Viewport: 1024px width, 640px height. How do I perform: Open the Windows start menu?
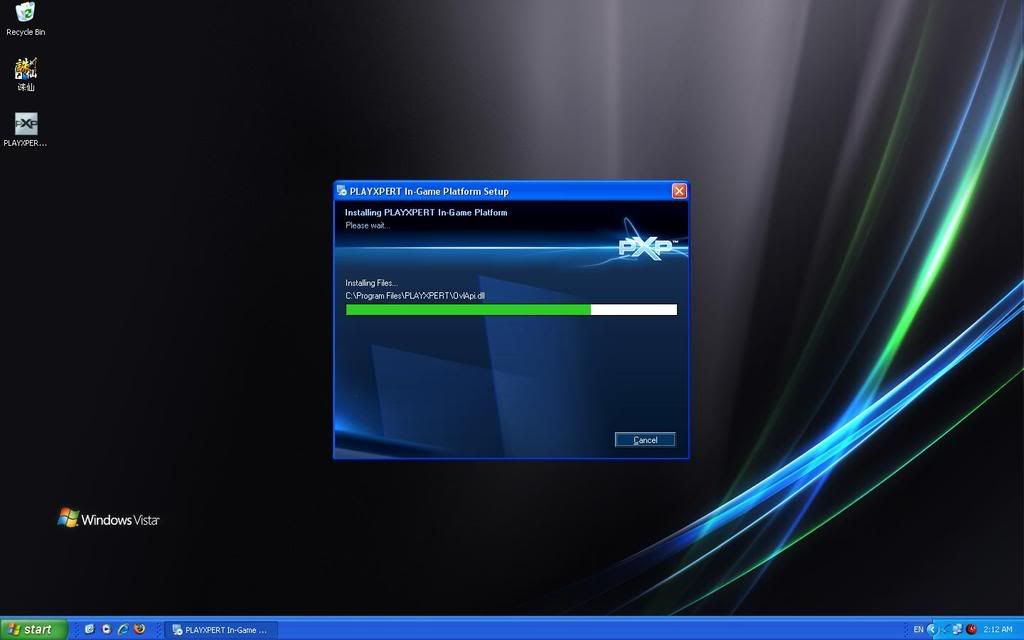tap(33, 630)
